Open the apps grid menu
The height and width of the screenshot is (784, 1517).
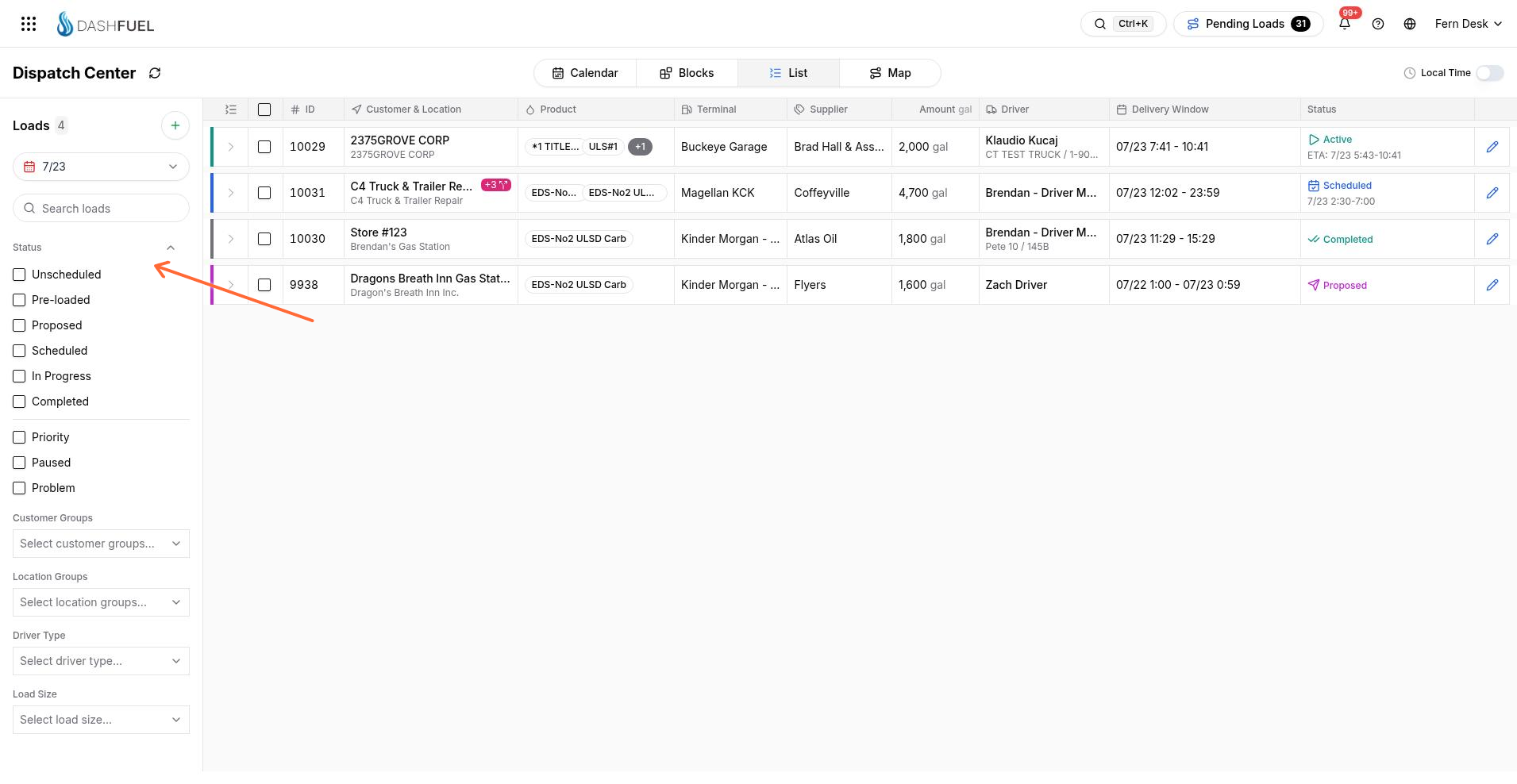(29, 24)
